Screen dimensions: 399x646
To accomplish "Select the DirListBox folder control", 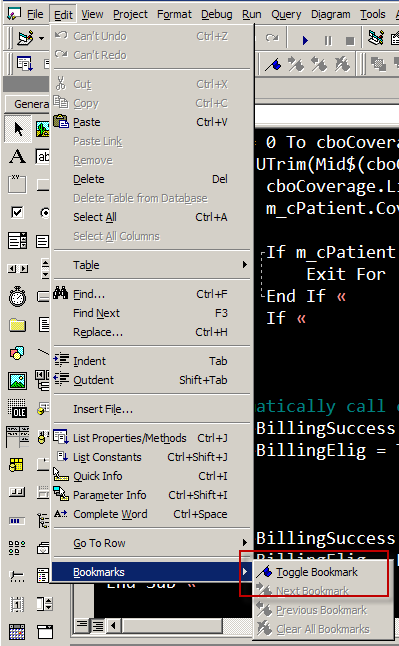I will point(17,325).
